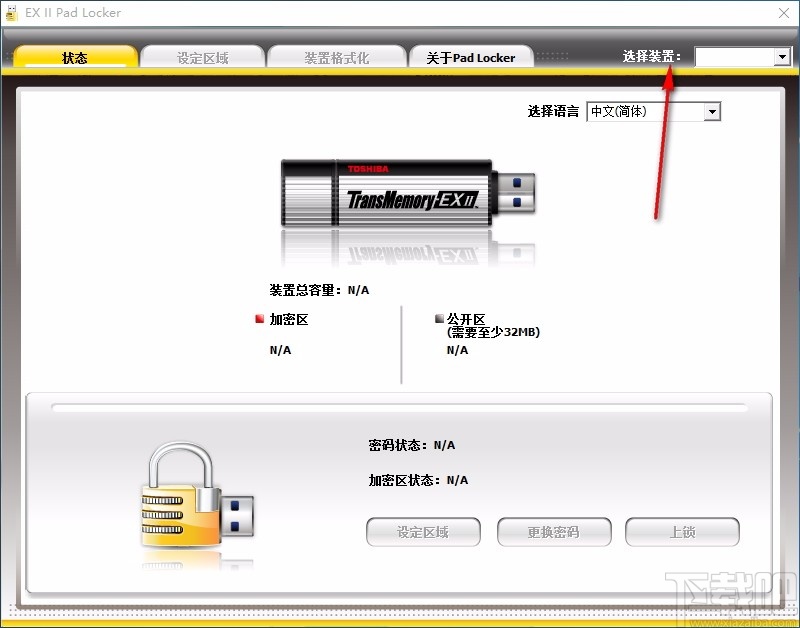Screen dimensions: 800x628
Task: Click the 设定区域 button
Action: (423, 531)
